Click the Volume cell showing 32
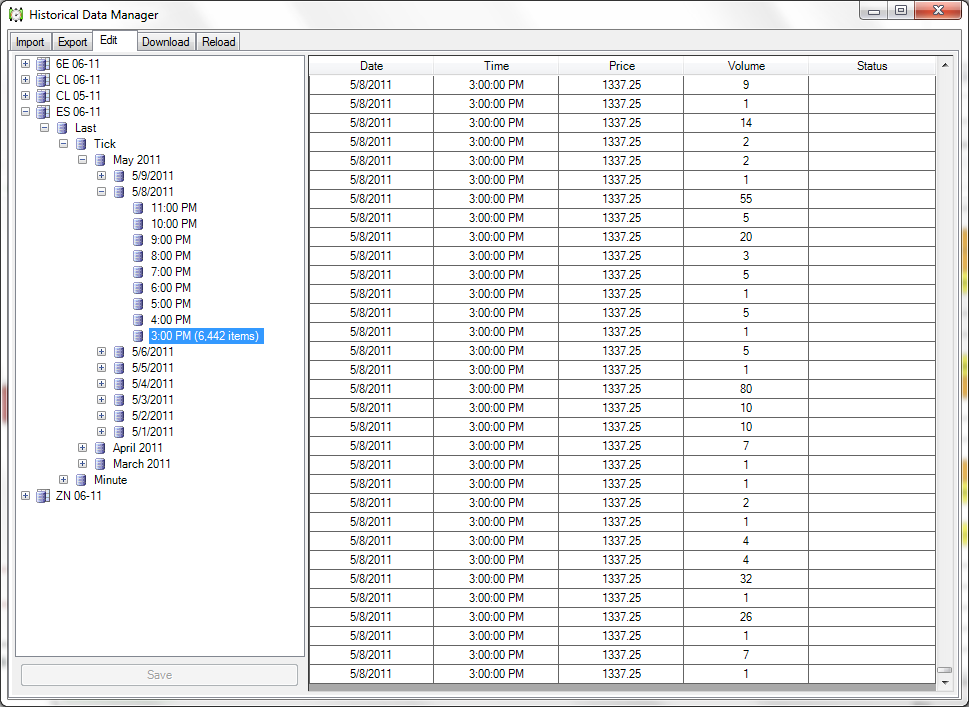Viewport: 969px width, 707px height. click(x=746, y=579)
